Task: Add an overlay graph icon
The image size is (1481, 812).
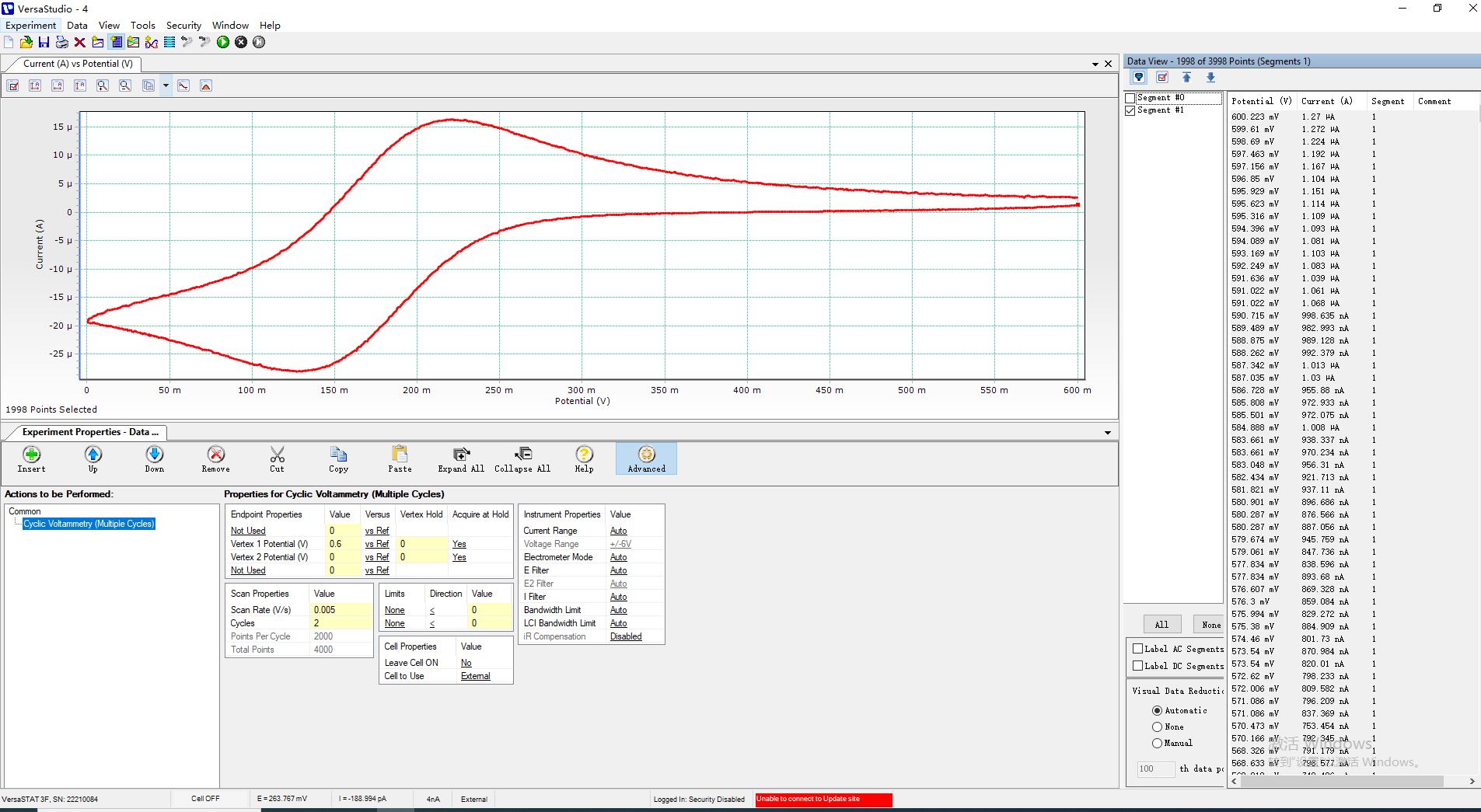Action: coord(134,42)
